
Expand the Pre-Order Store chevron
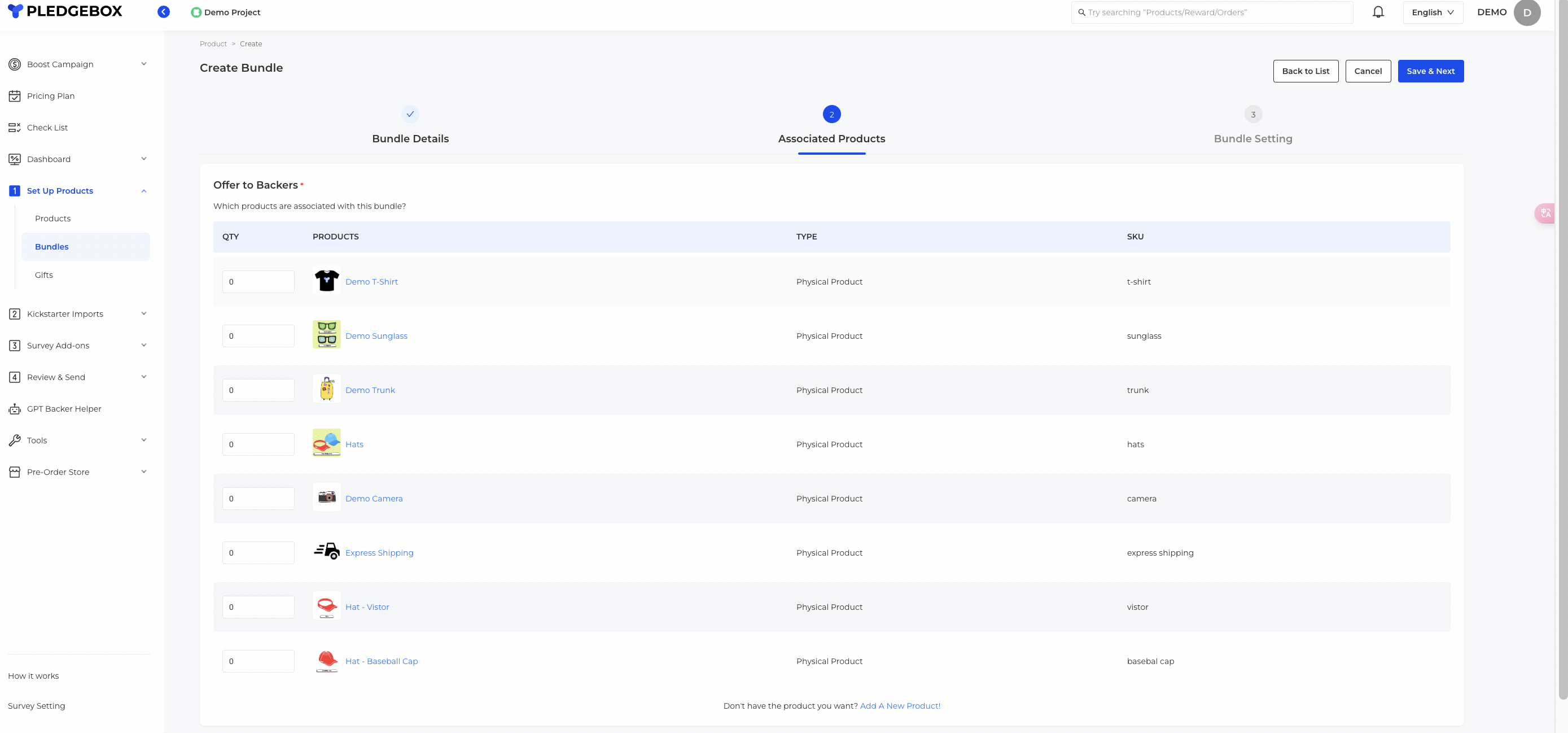144,472
